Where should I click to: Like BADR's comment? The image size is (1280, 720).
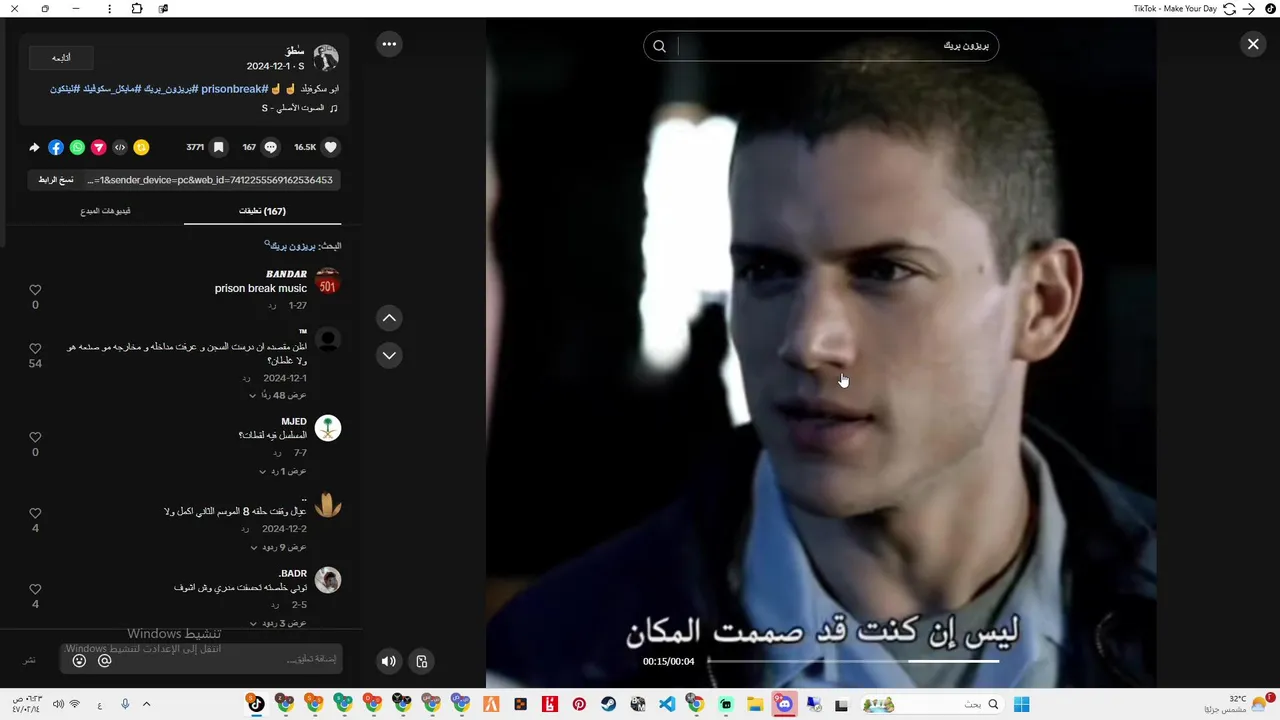click(x=35, y=589)
